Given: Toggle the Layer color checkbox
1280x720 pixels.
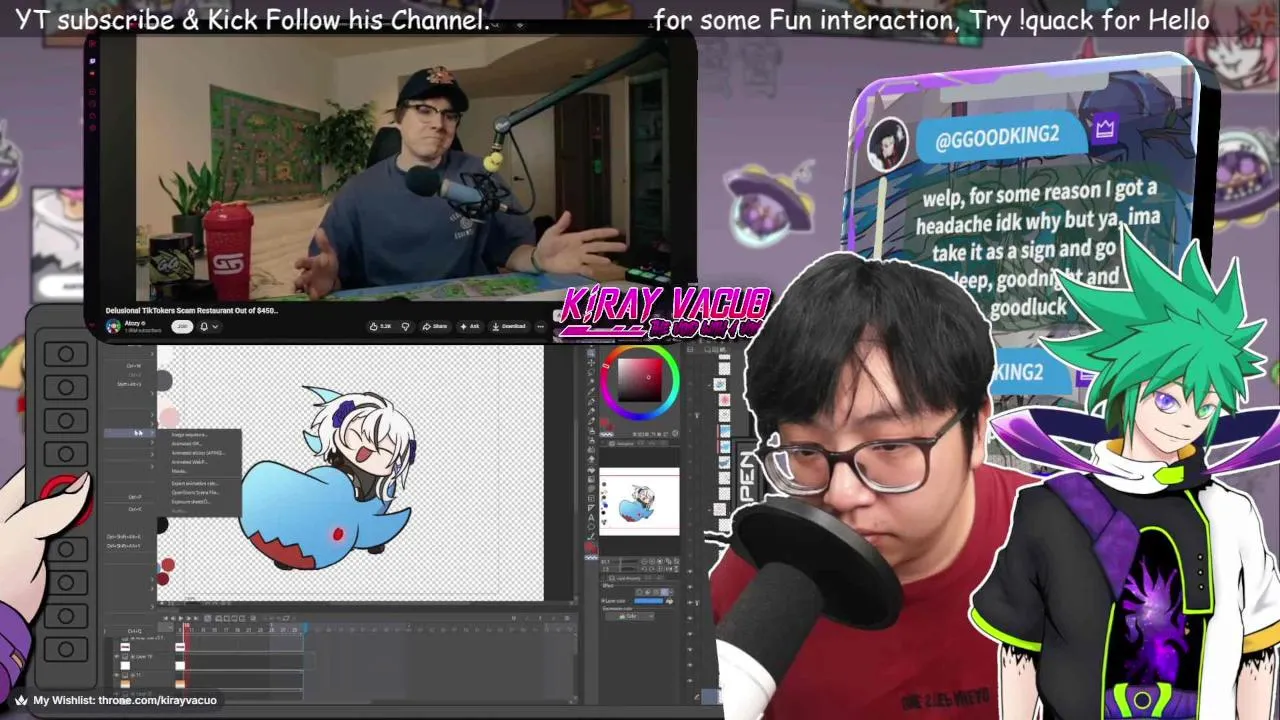Looking at the screenshot, I should pyautogui.click(x=603, y=601).
